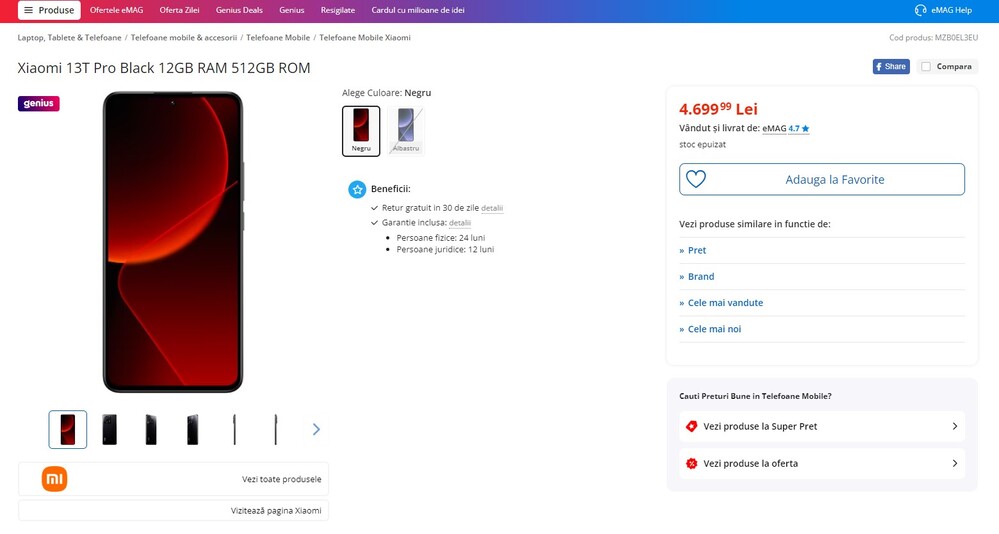Click the Super Pret tag icon
Screen dimensions: 999x534
pos(691,426)
